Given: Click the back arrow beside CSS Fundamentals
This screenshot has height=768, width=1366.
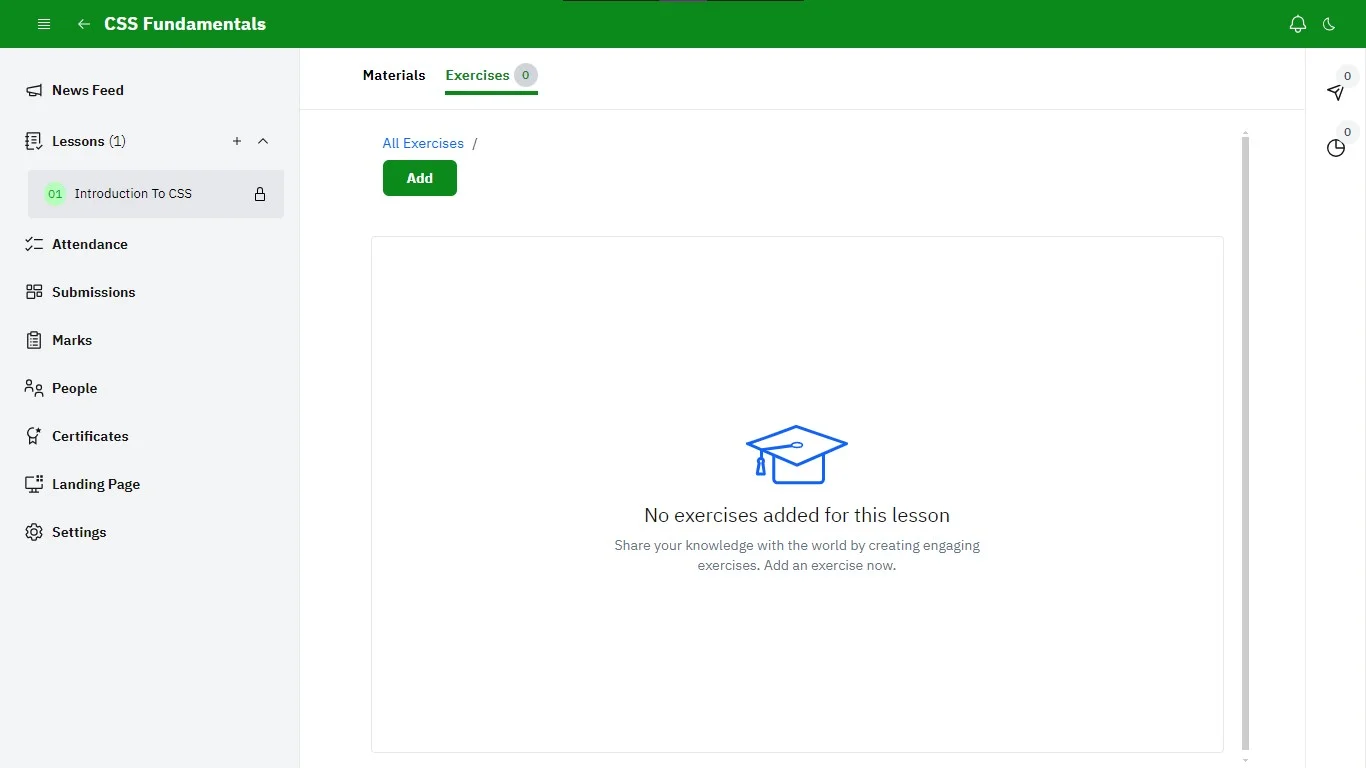Looking at the screenshot, I should pos(84,24).
